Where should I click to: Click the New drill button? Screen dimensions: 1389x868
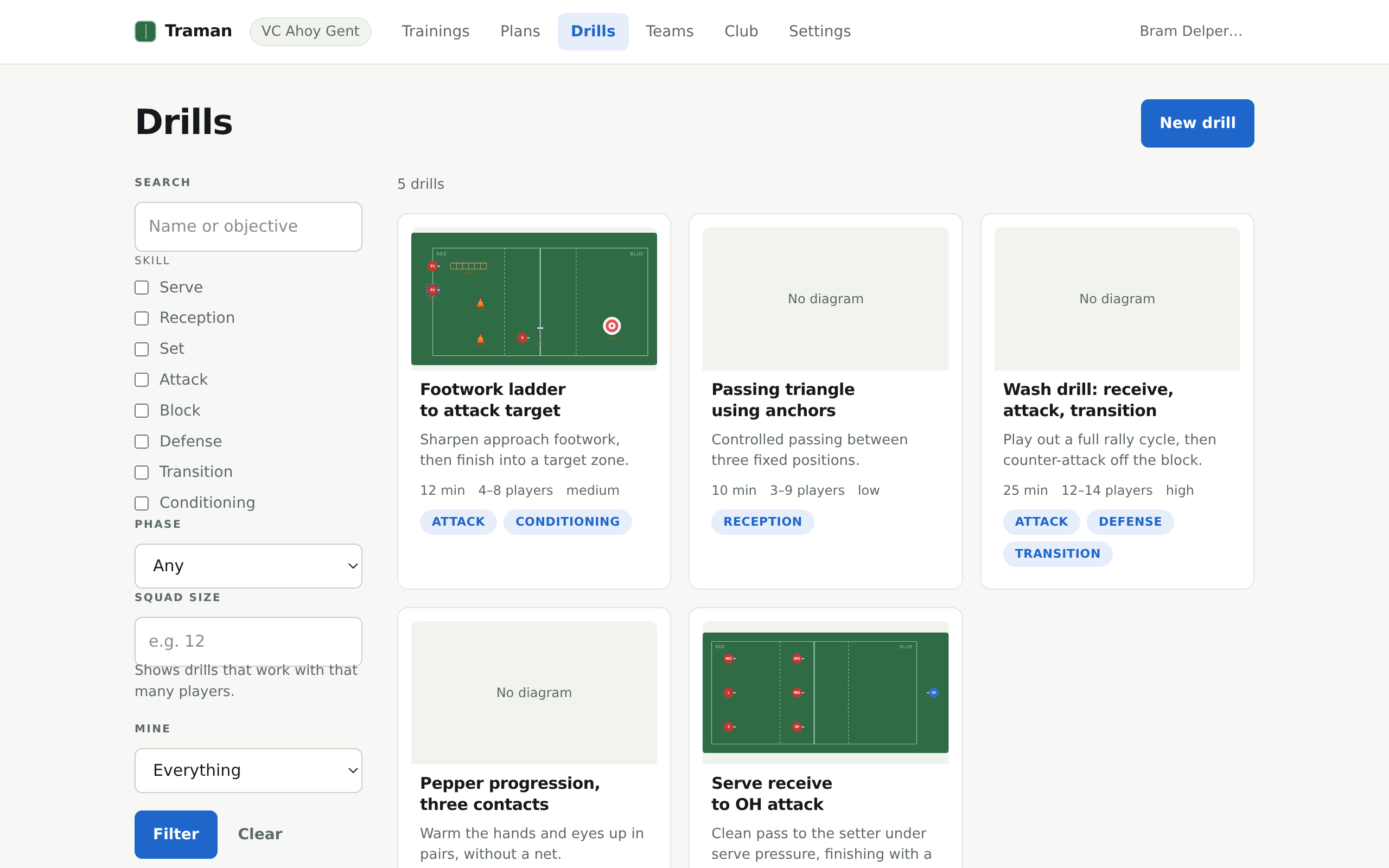coord(1197,123)
